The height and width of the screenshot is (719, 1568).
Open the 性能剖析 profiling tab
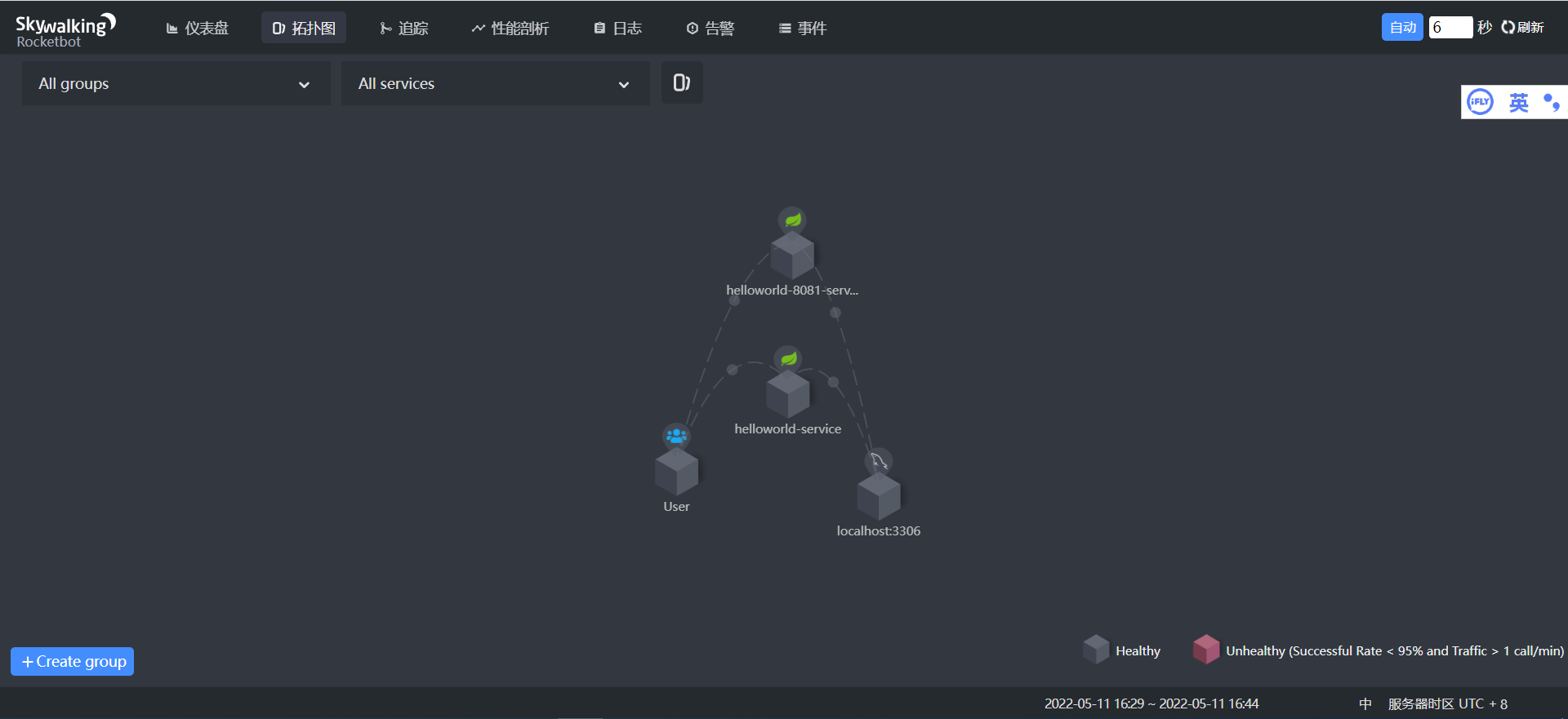point(510,28)
